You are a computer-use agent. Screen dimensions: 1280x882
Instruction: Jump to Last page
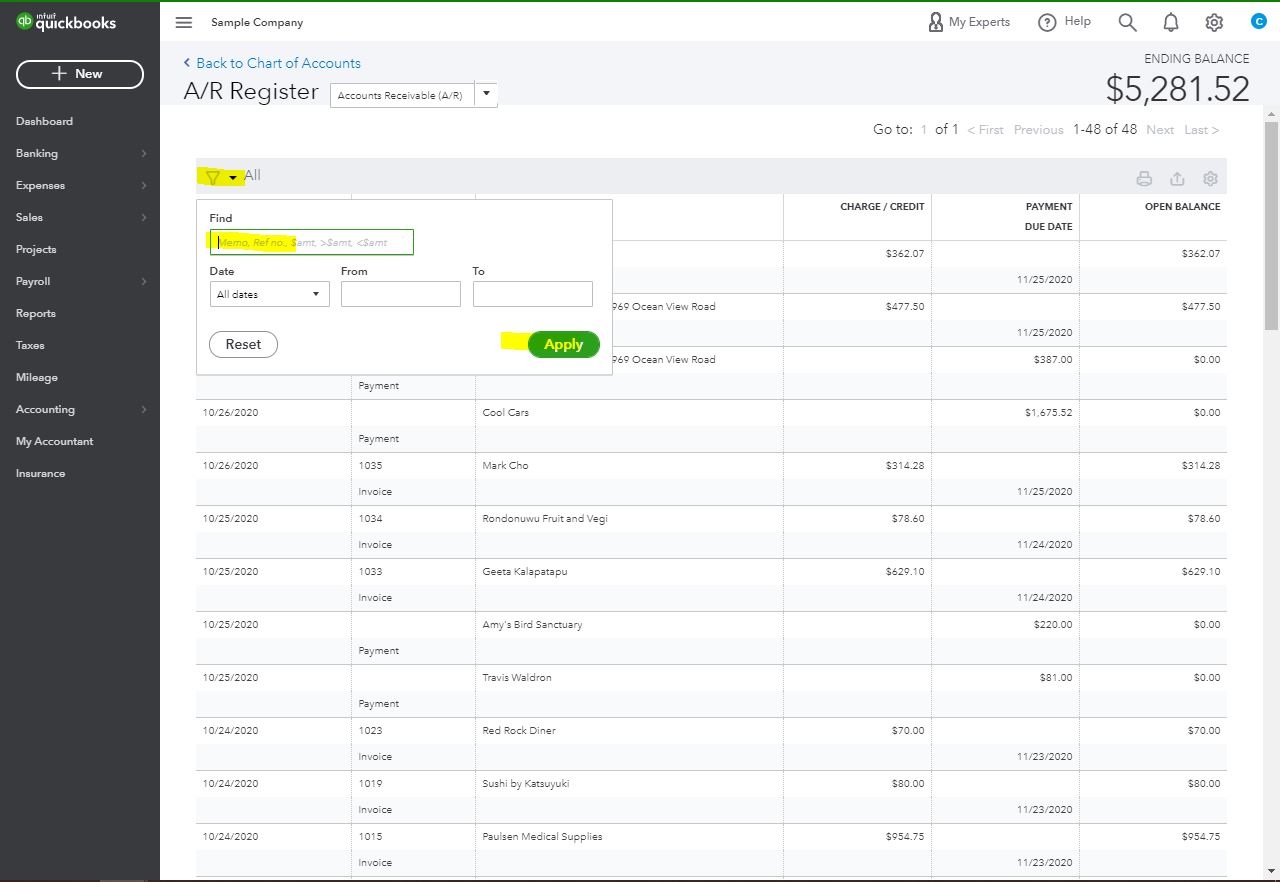[1201, 130]
